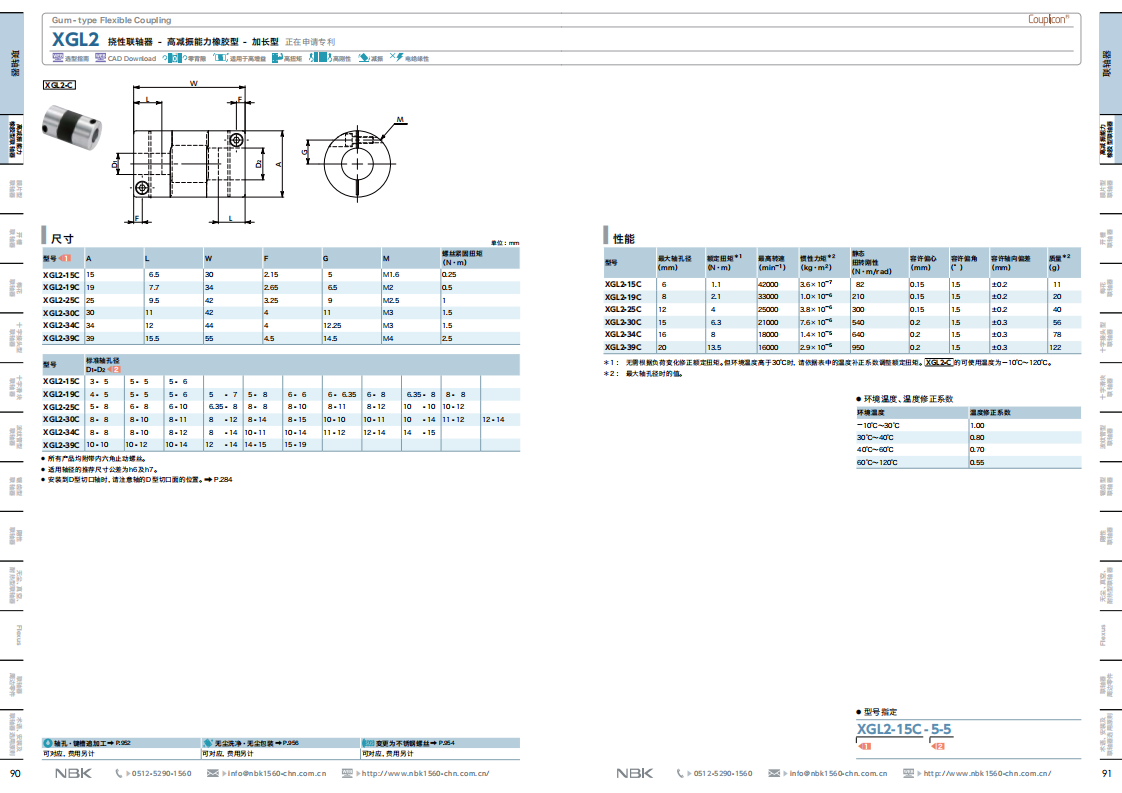Click the XGL2-C coupling product photo
Image resolution: width=1122 pixels, height=793 pixels.
[72, 127]
